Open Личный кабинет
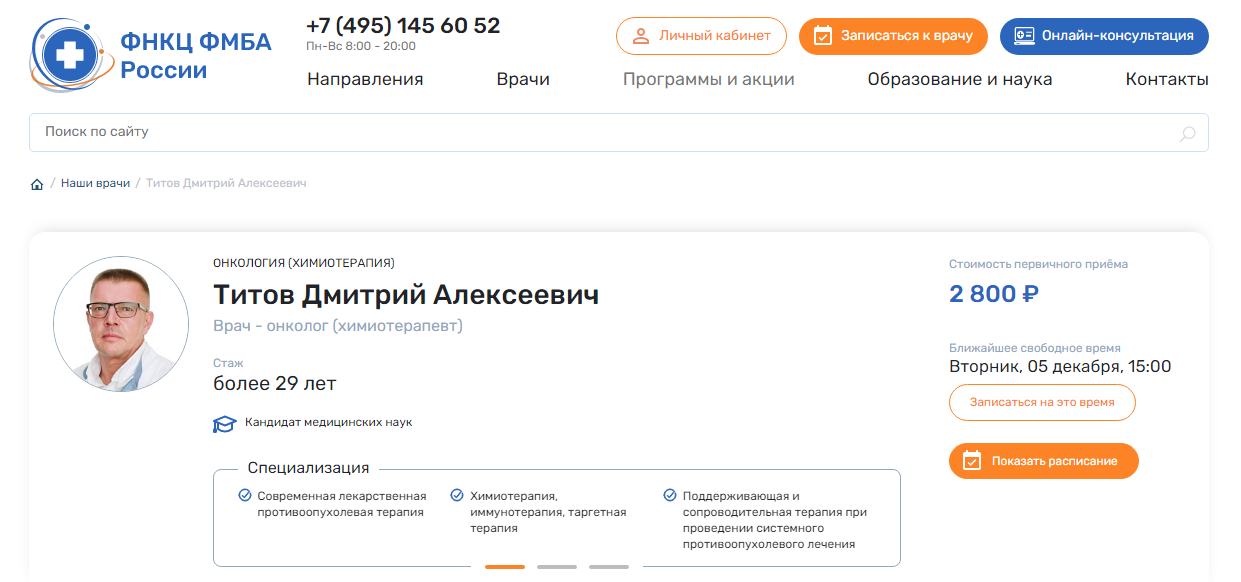Viewport: 1241px width, 582px height. tap(701, 36)
